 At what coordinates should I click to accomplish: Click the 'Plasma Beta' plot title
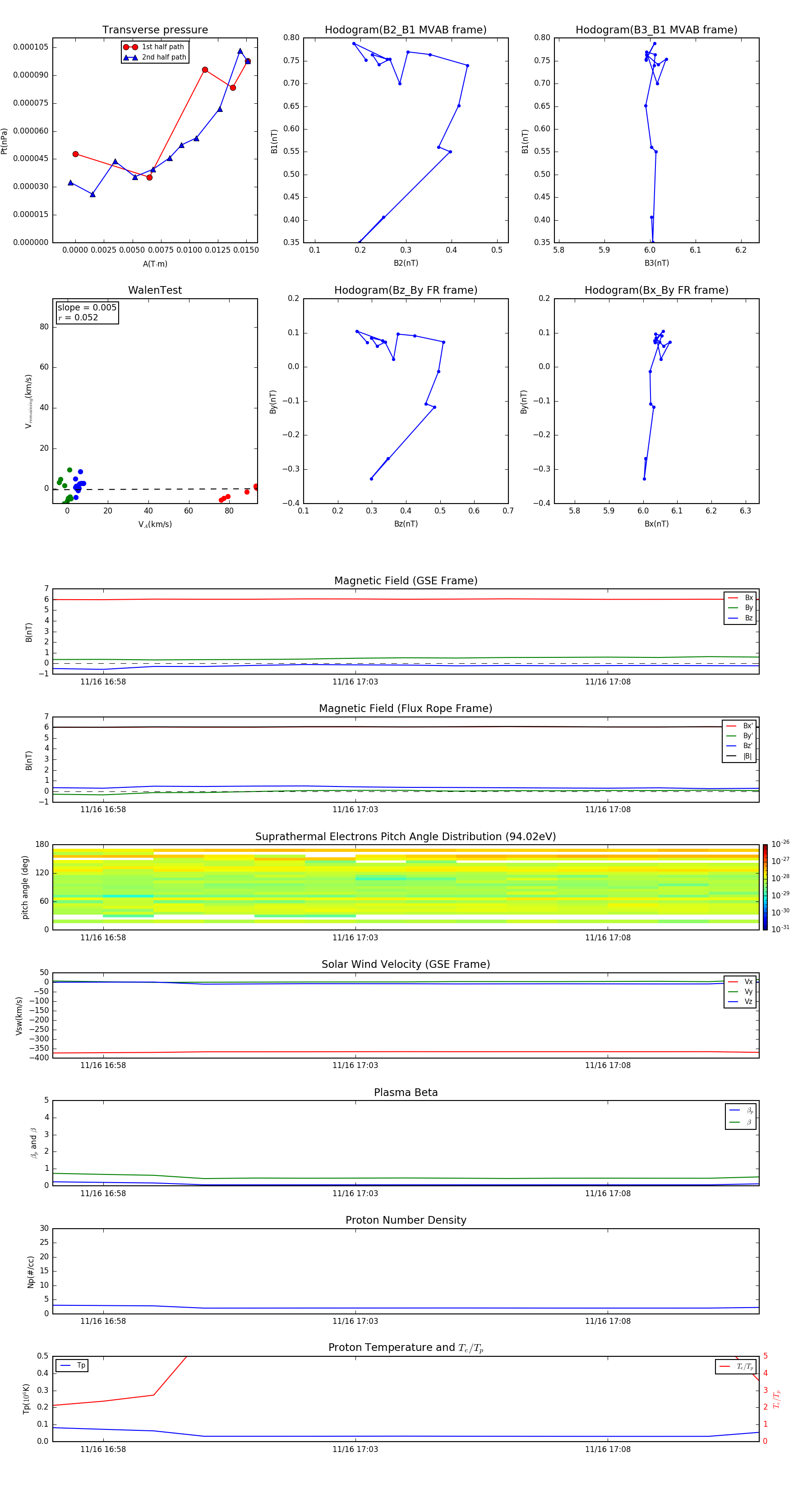tap(406, 1092)
